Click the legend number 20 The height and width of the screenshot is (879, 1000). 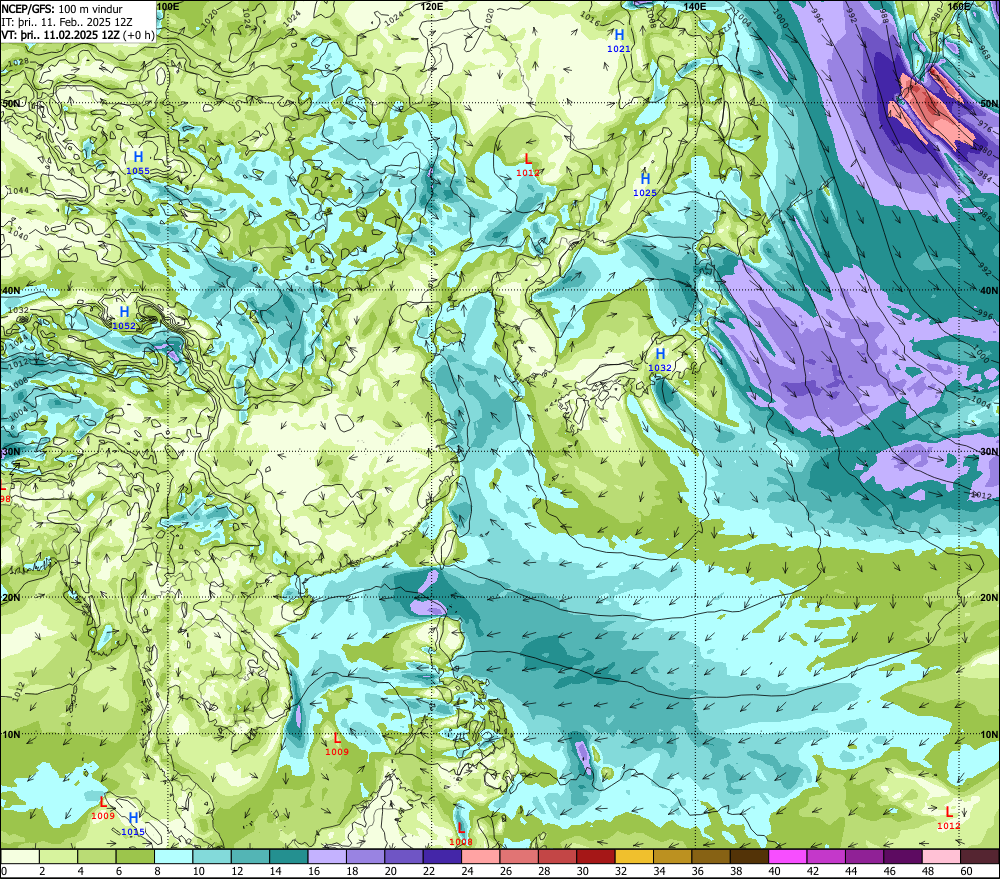[x=390, y=871]
